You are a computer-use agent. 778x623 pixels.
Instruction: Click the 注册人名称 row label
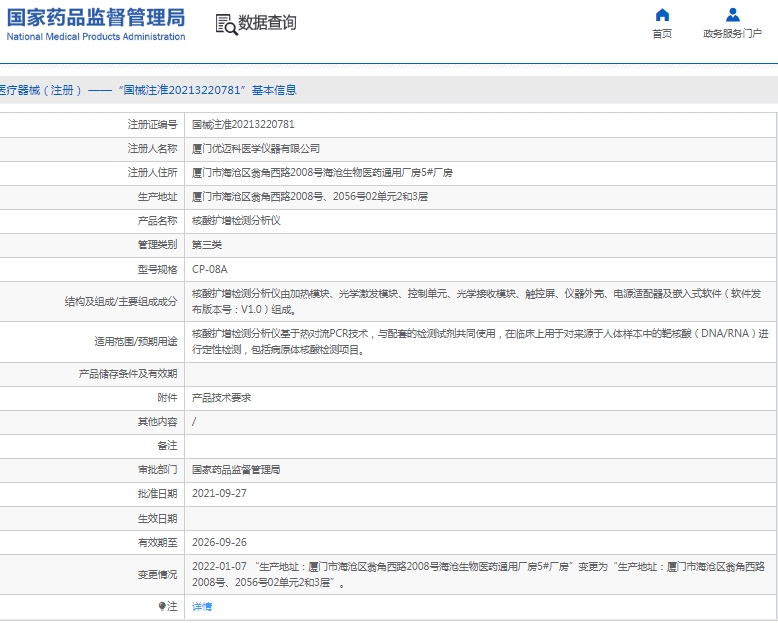point(152,149)
